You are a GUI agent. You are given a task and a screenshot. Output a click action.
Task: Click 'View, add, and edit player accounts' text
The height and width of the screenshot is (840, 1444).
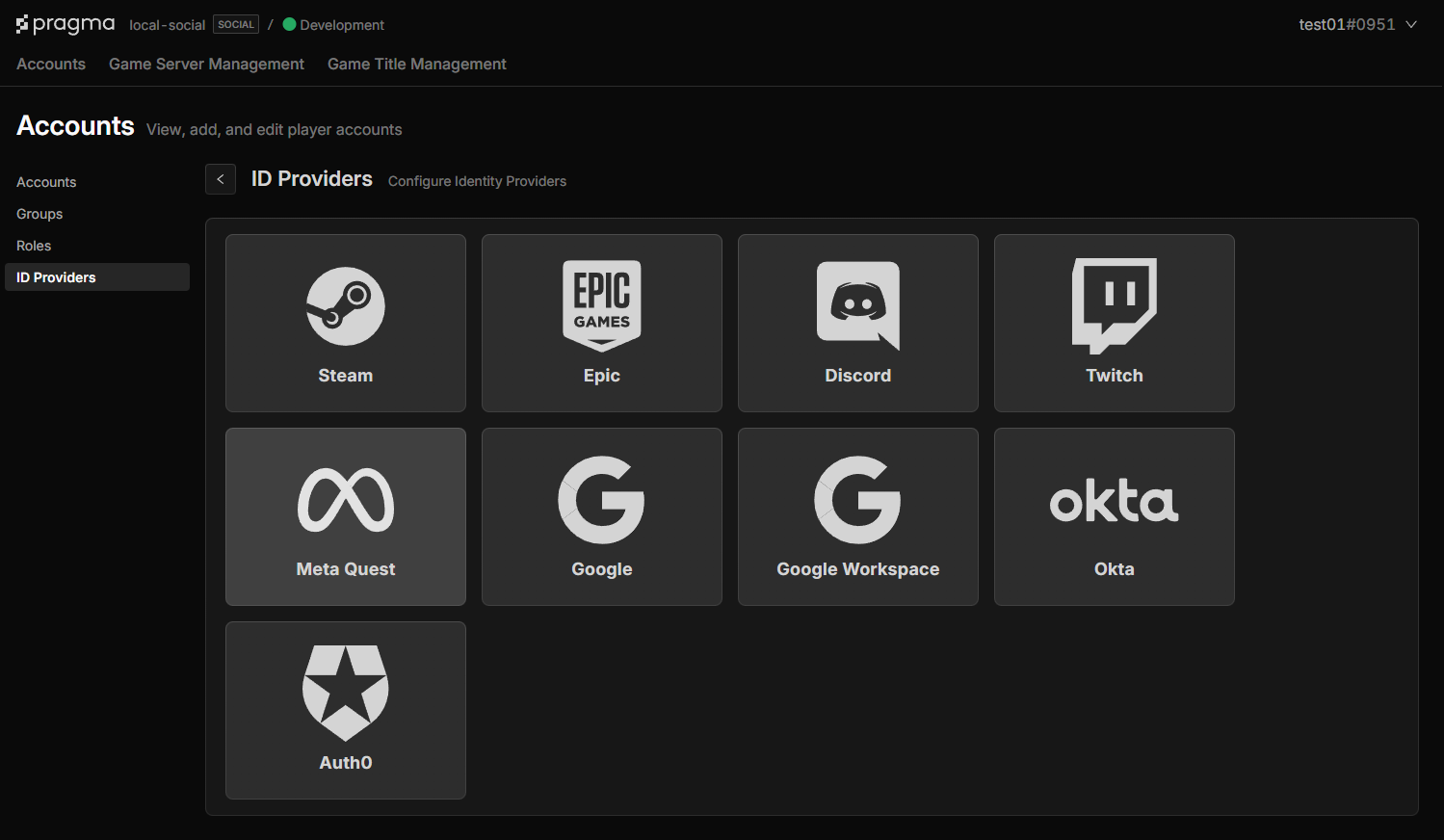pos(275,129)
